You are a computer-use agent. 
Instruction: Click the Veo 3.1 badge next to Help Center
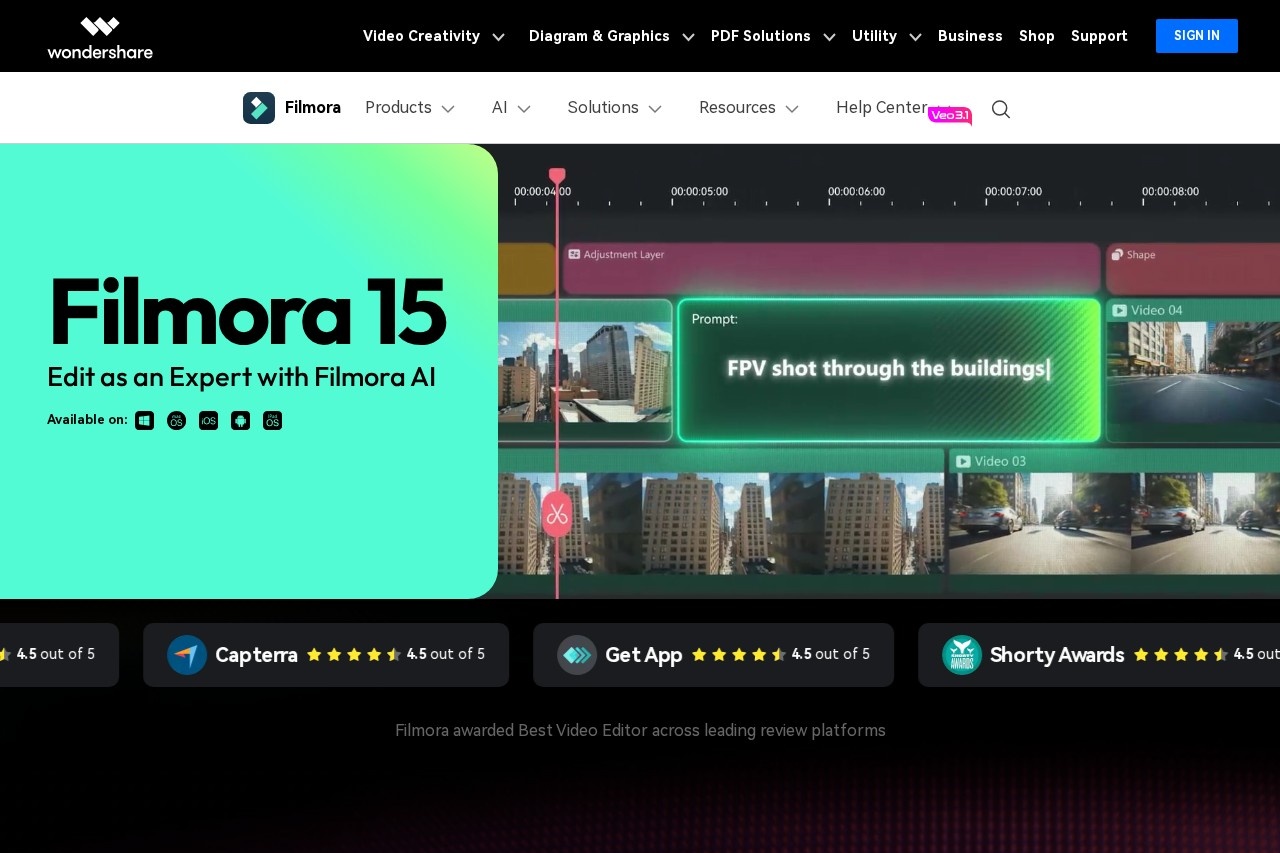[x=950, y=115]
